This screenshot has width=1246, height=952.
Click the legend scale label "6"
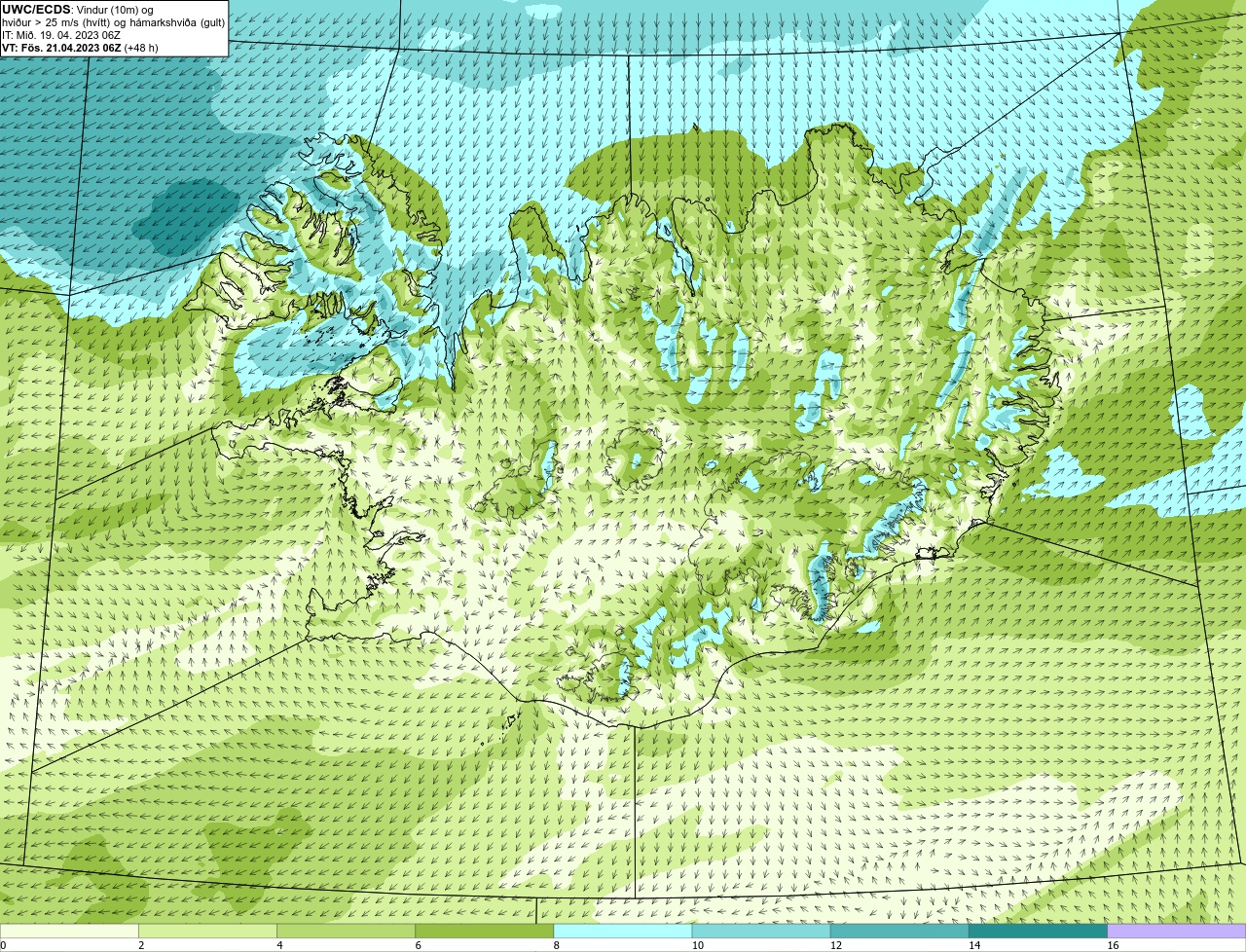pyautogui.click(x=418, y=945)
